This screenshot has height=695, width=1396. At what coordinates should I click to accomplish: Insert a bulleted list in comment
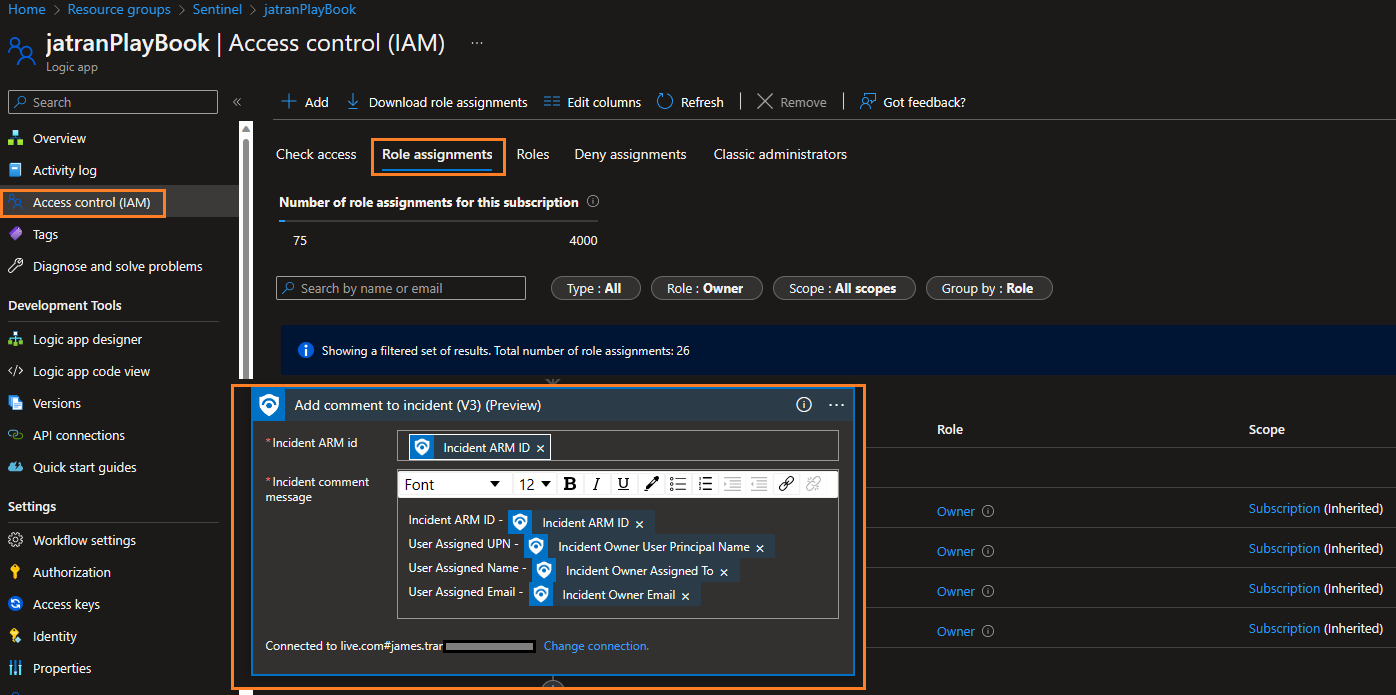click(x=678, y=484)
